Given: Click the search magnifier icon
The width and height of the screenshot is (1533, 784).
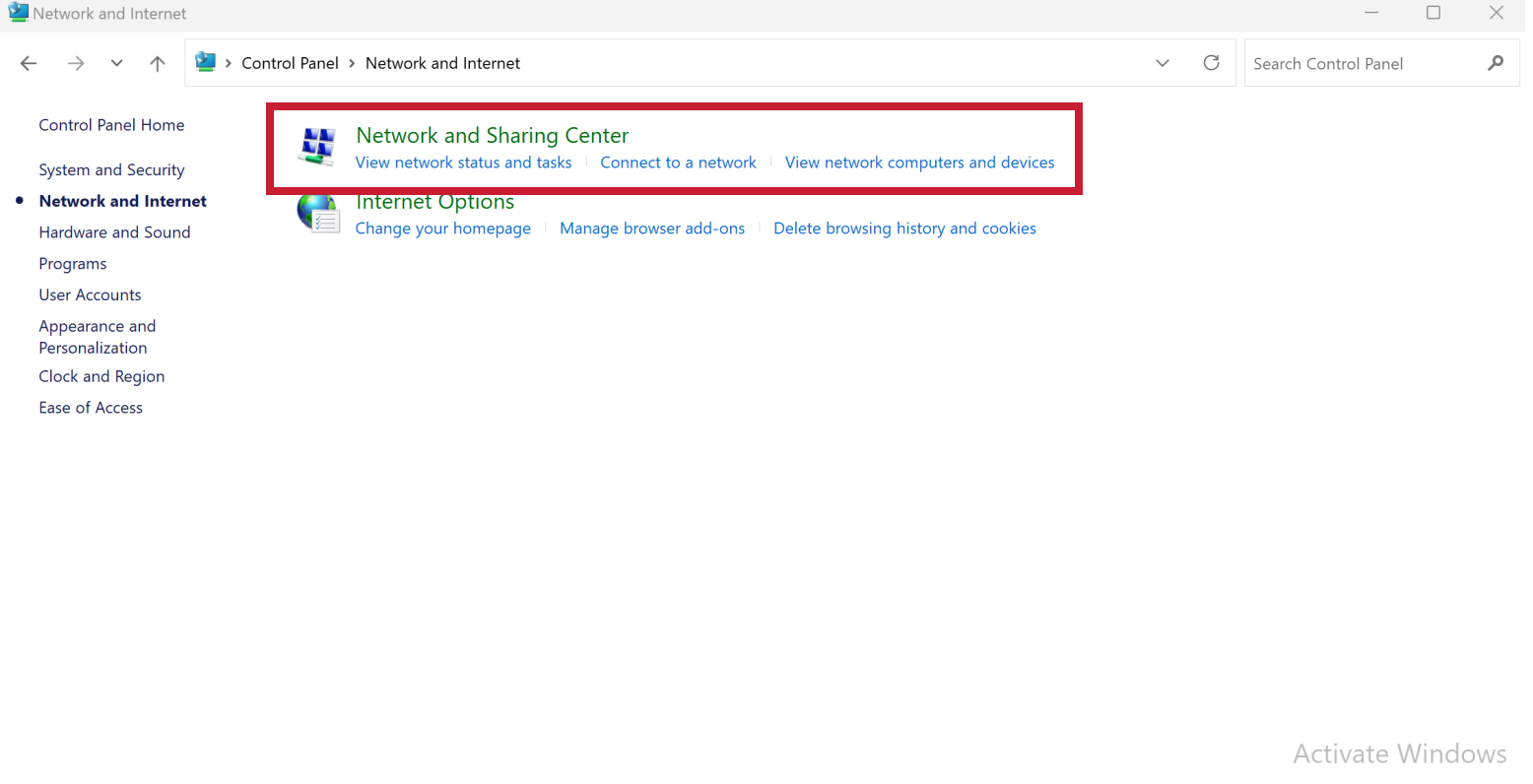Looking at the screenshot, I should click(x=1496, y=63).
